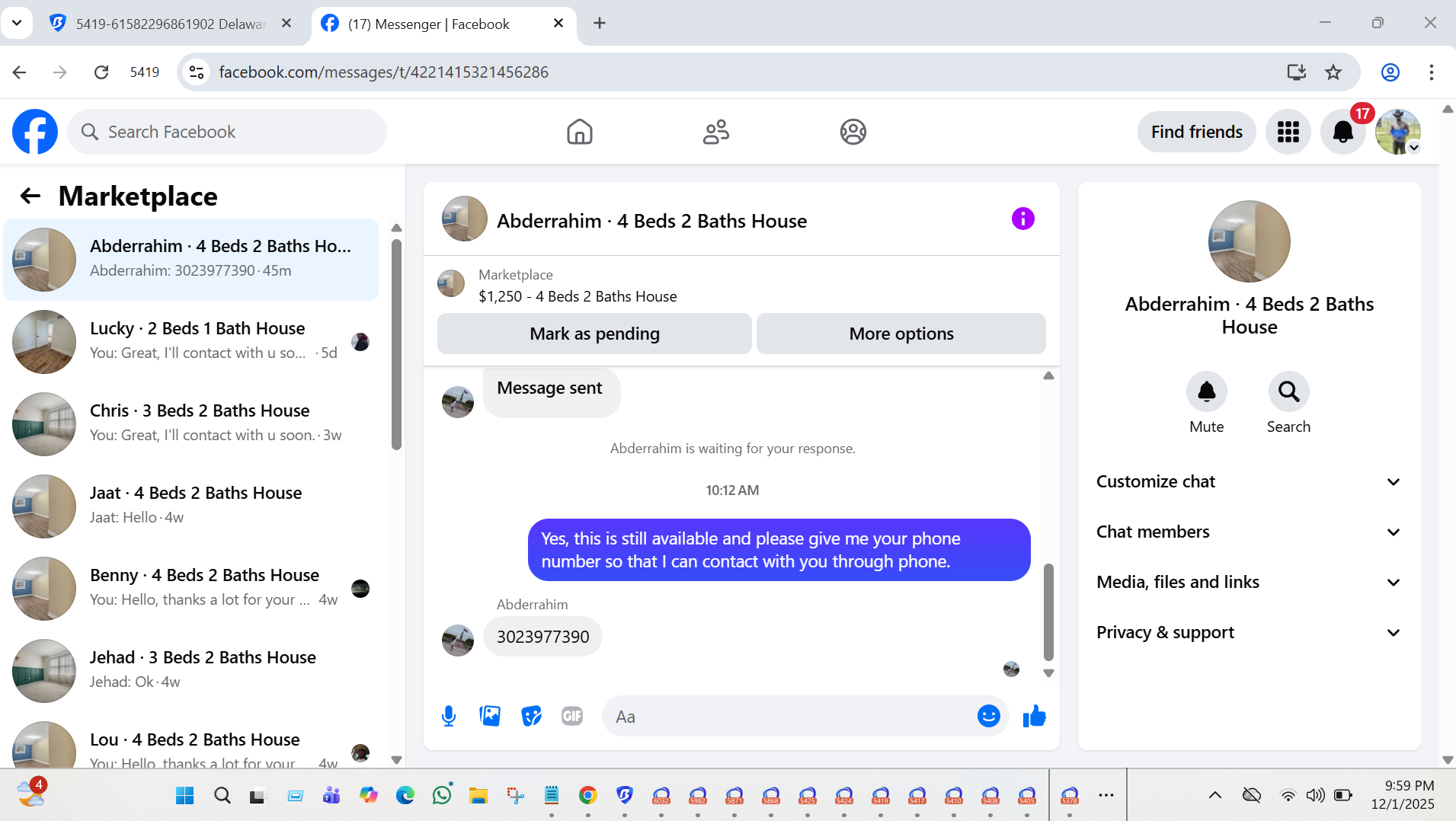Click the conversation list scrollbar
Screen dimensions: 1456x821
coord(396,344)
